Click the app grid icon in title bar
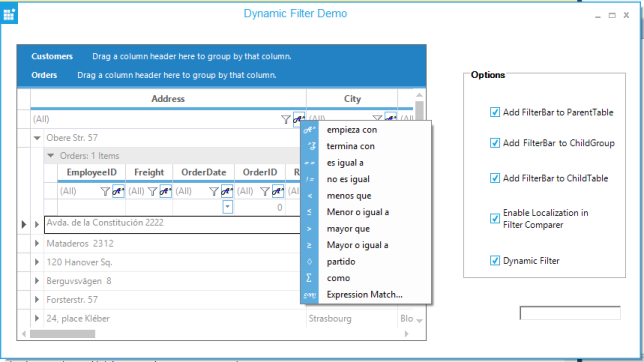The height and width of the screenshot is (362, 644). tap(9, 14)
